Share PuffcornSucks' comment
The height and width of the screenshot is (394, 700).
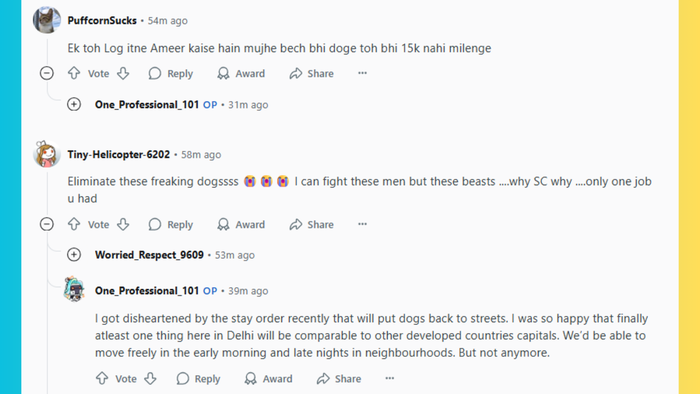tap(312, 73)
